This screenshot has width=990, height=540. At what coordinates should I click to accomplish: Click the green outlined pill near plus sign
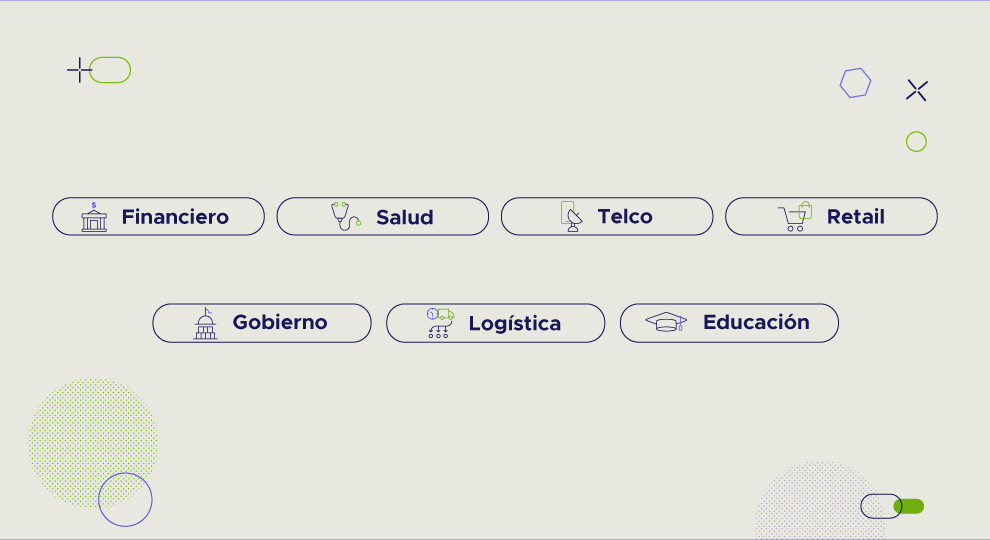(110, 70)
